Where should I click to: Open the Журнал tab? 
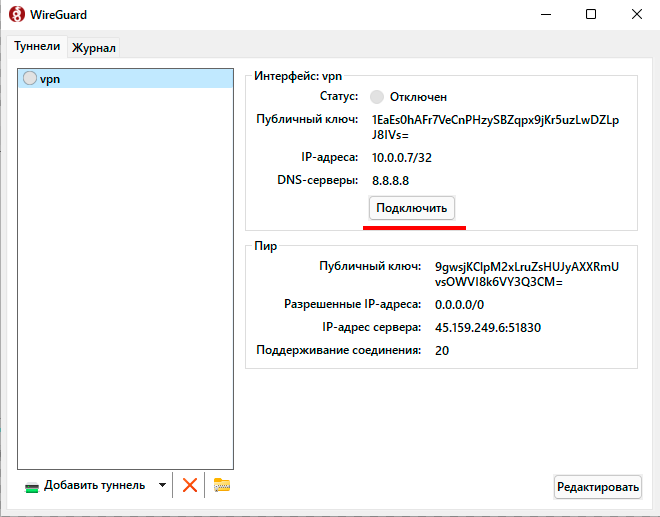tap(94, 48)
